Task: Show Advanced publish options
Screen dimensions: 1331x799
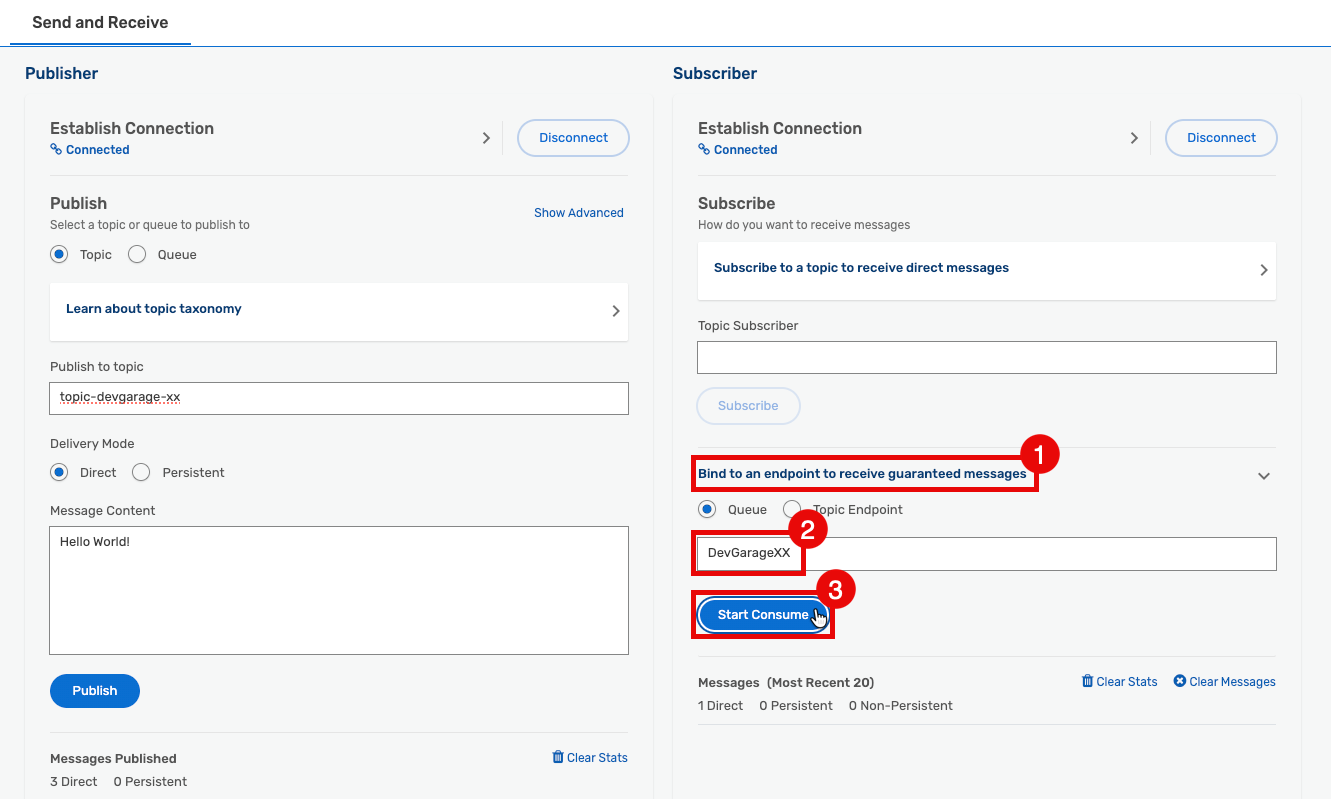Action: coord(579,213)
